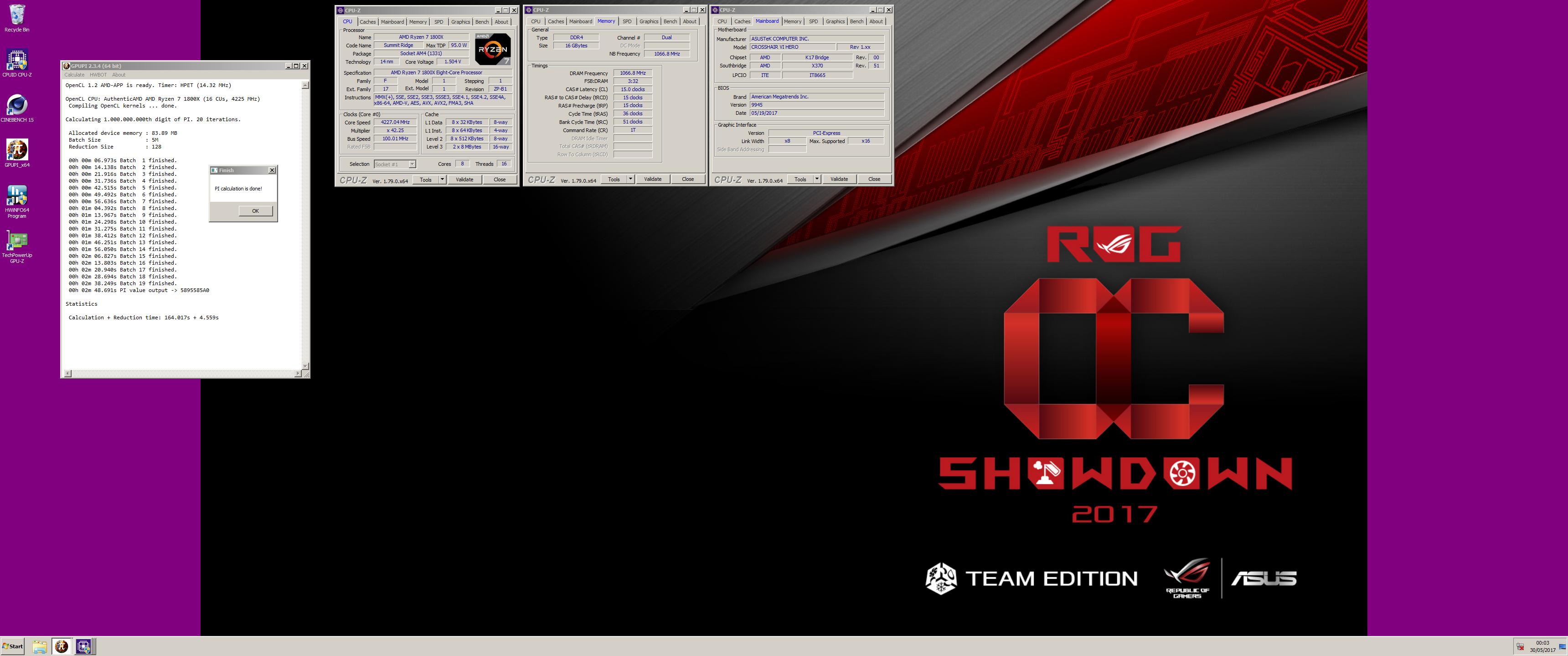This screenshot has height=656, width=1568.
Task: Click Close button in first CPU-Z window
Action: (500, 179)
